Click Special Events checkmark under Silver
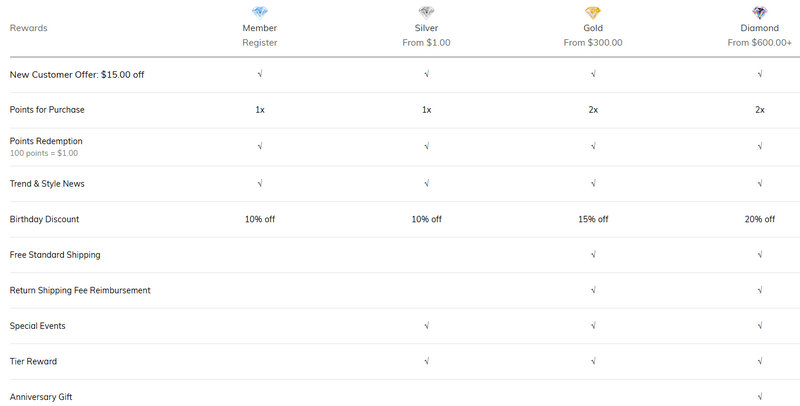 point(427,326)
